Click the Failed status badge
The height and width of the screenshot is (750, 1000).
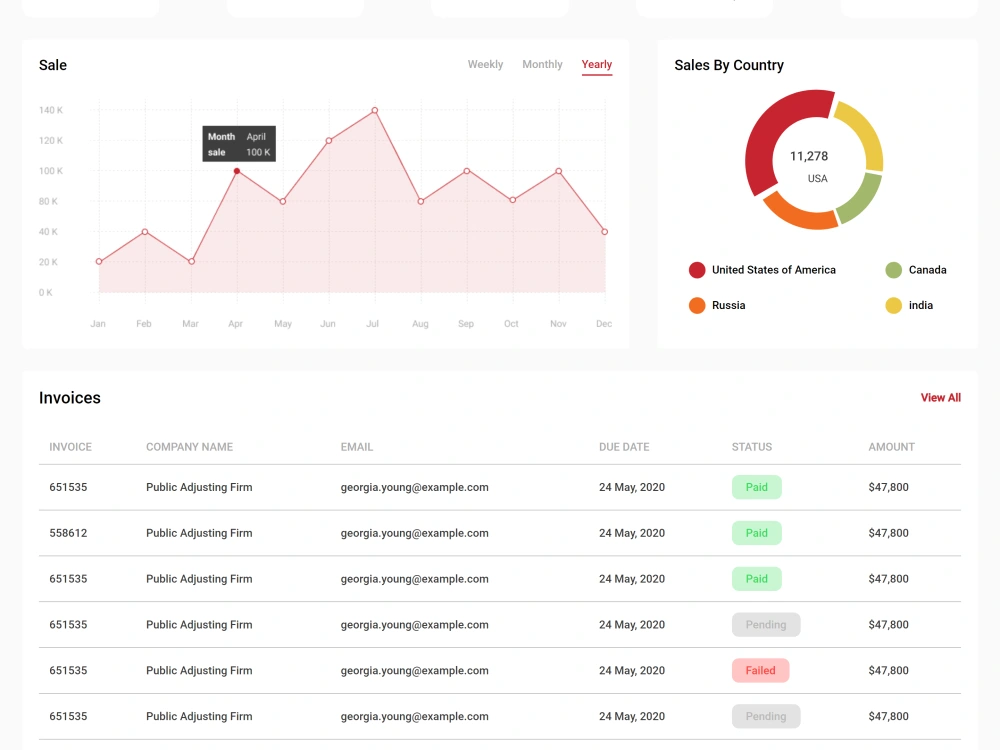point(760,671)
